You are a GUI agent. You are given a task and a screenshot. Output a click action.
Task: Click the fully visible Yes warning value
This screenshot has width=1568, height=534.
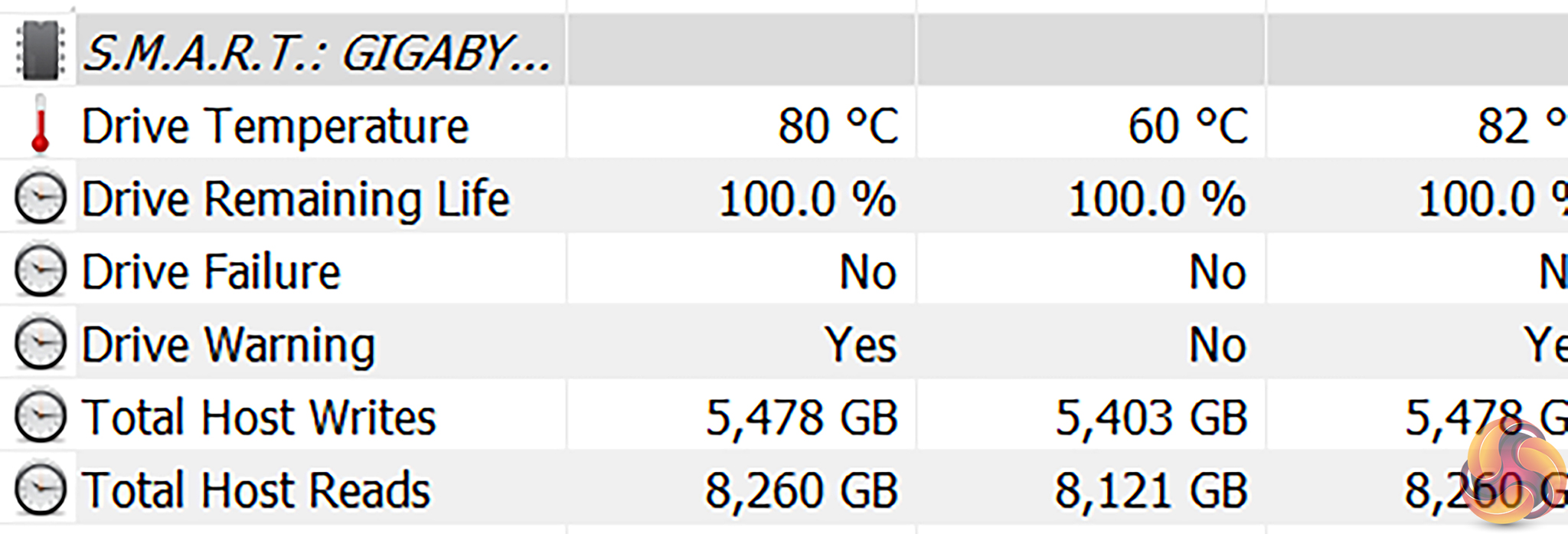point(861,345)
